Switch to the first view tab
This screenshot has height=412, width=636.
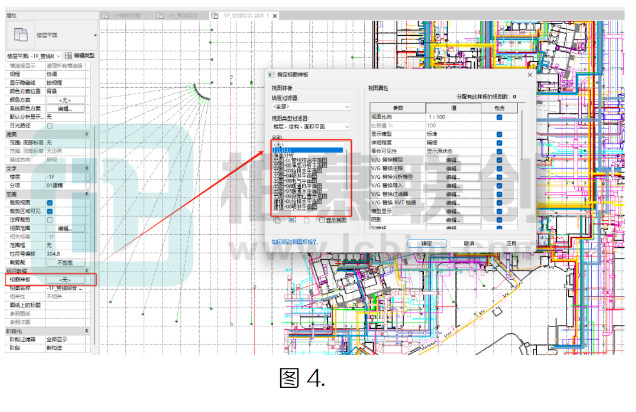click(127, 15)
